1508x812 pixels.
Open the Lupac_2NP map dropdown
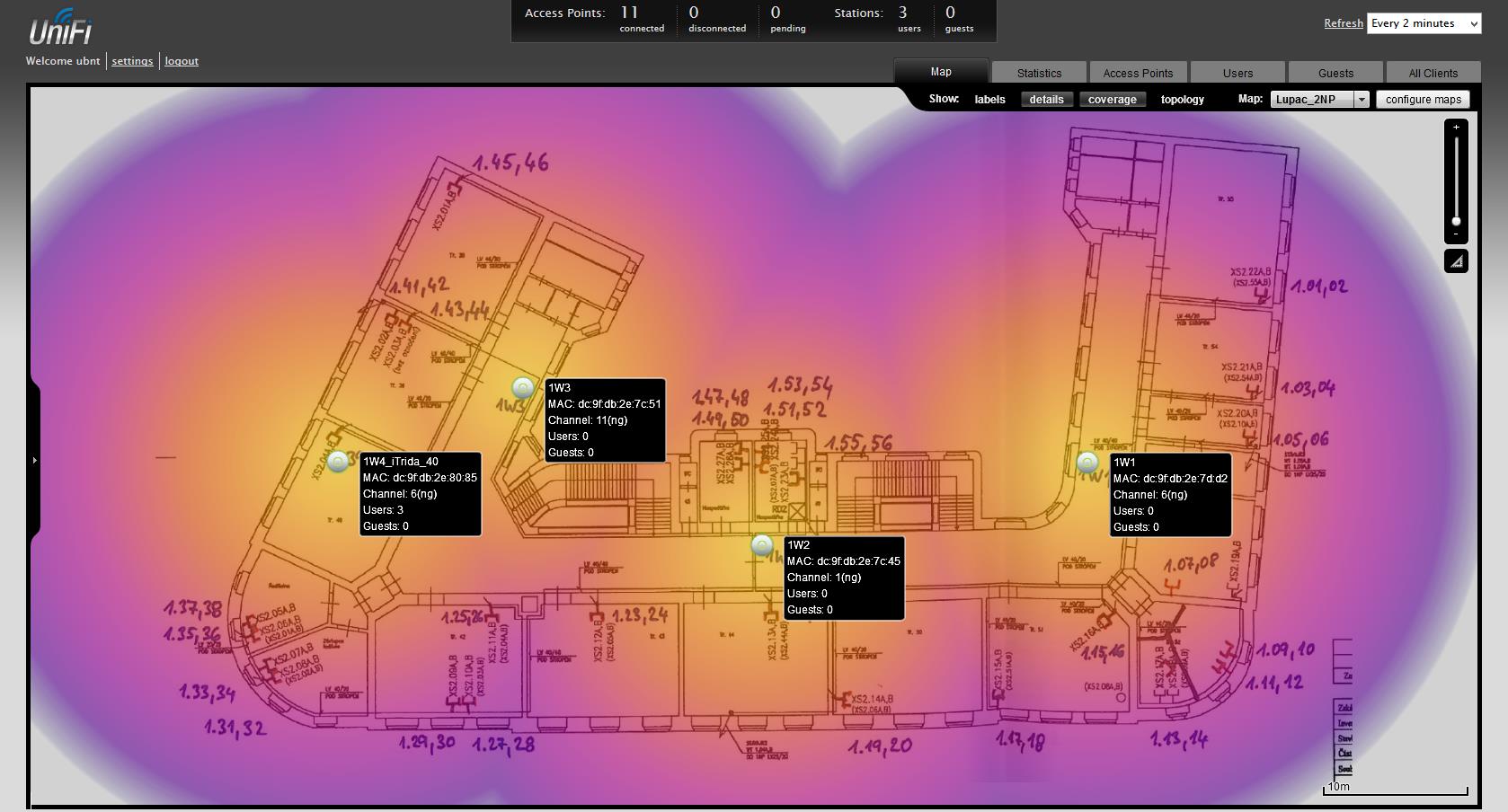[x=1319, y=100]
